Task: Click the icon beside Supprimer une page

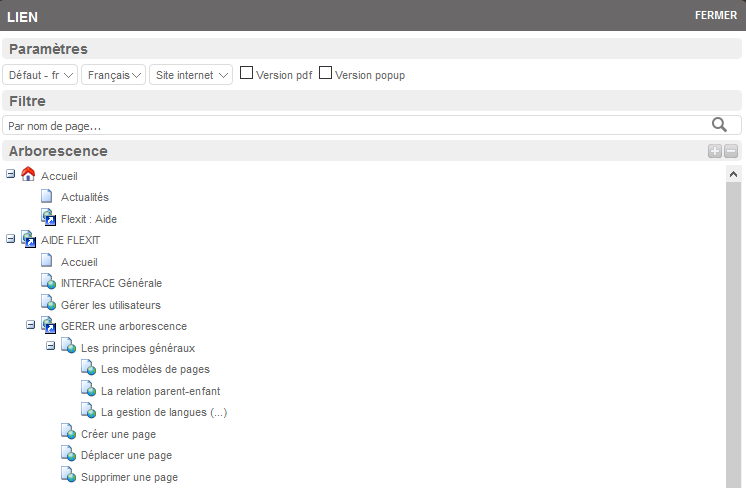Action: (x=68, y=476)
